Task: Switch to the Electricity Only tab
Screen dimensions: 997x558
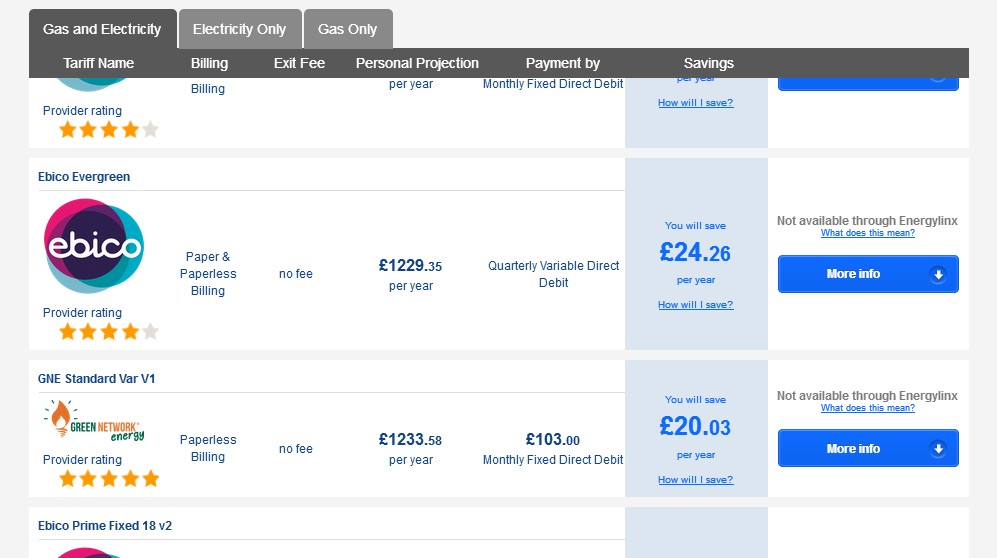Action: pyautogui.click(x=239, y=29)
